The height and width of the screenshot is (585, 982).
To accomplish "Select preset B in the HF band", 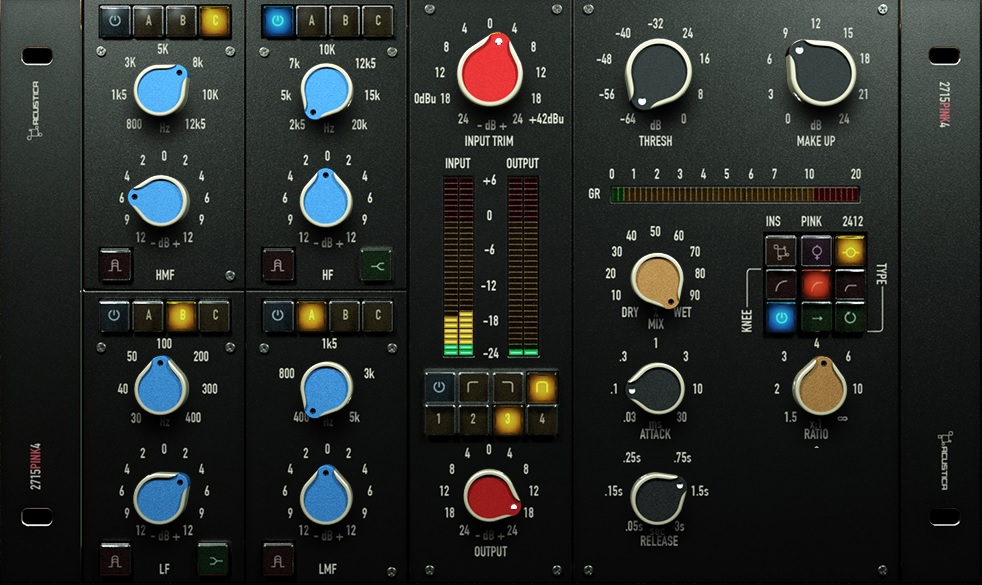I will [345, 21].
